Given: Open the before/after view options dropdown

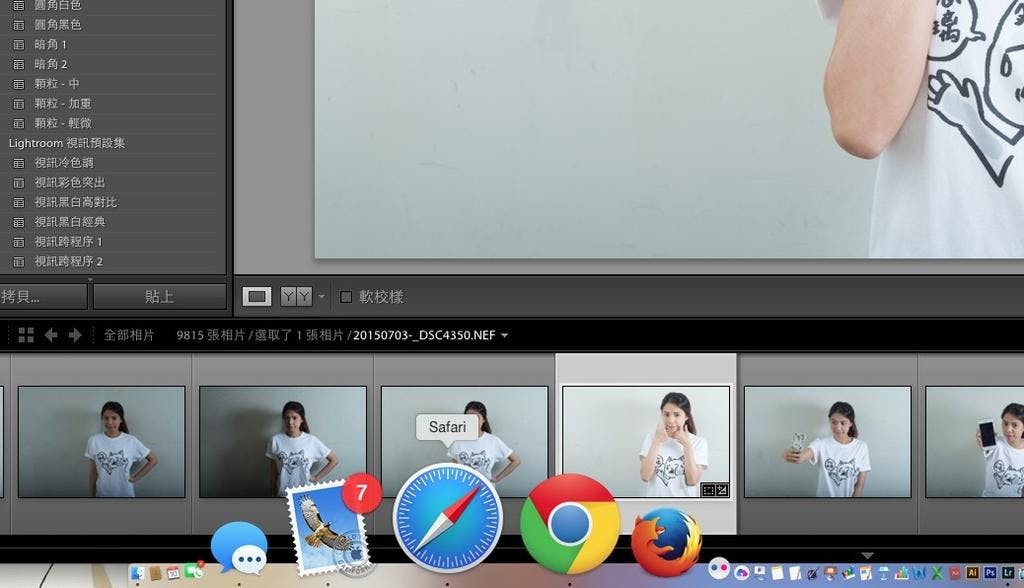Looking at the screenshot, I should 321,297.
